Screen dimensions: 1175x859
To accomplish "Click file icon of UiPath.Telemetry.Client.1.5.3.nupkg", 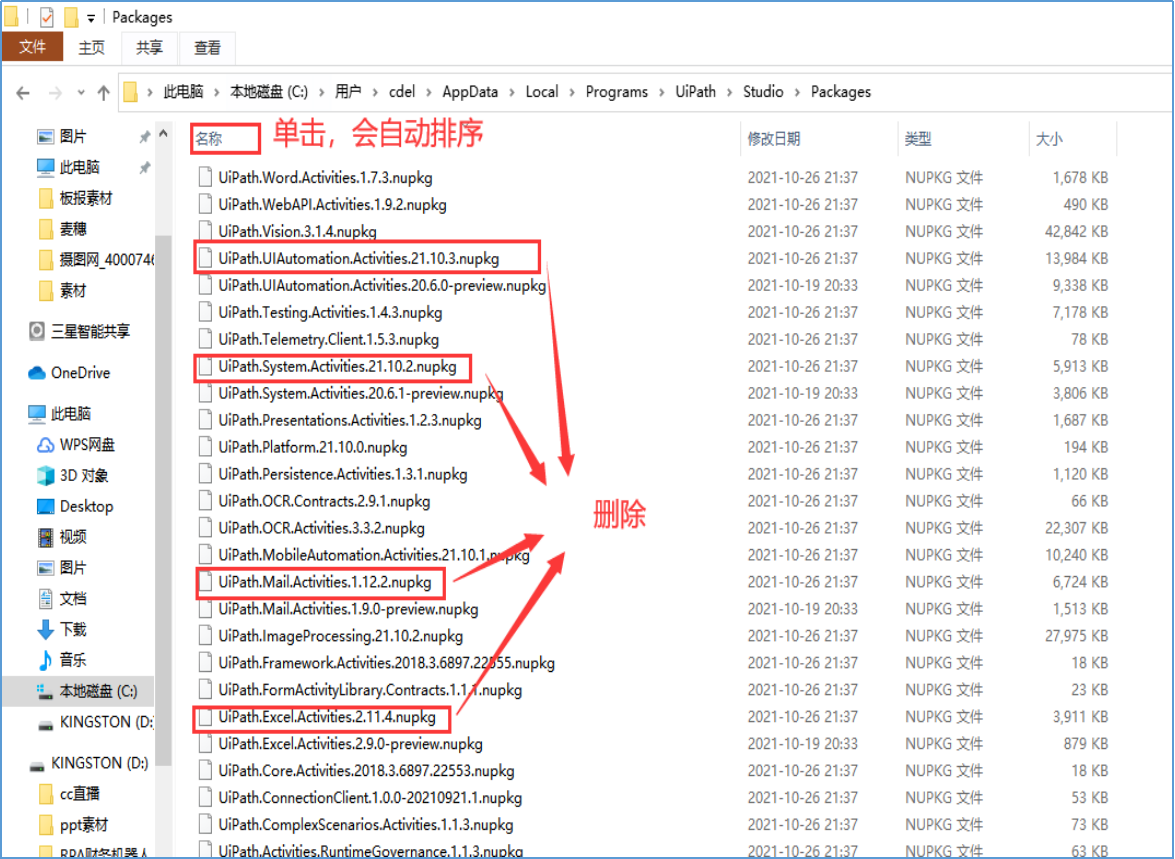I will click(x=205, y=340).
